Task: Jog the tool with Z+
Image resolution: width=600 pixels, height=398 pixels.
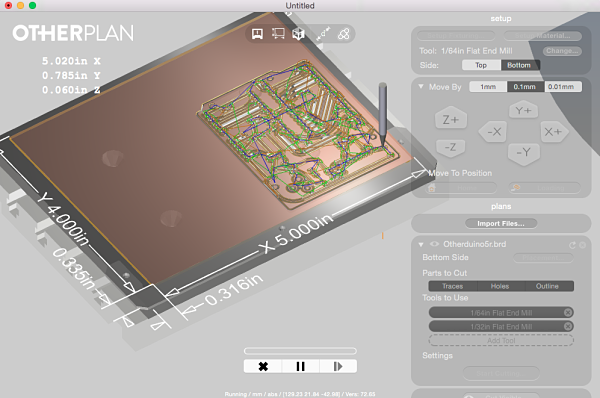Action: click(451, 119)
